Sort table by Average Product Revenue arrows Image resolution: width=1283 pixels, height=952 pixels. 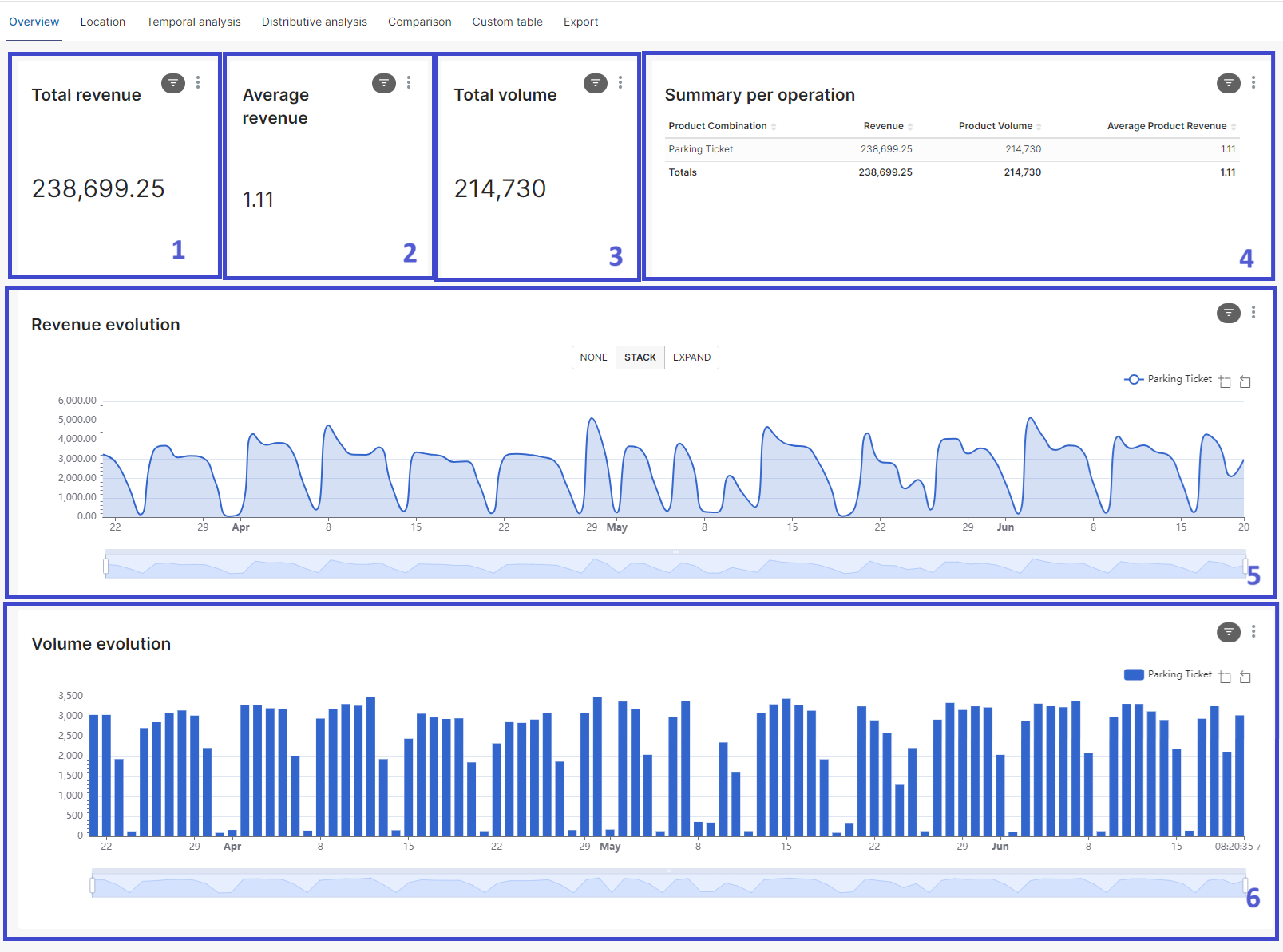click(x=1234, y=127)
